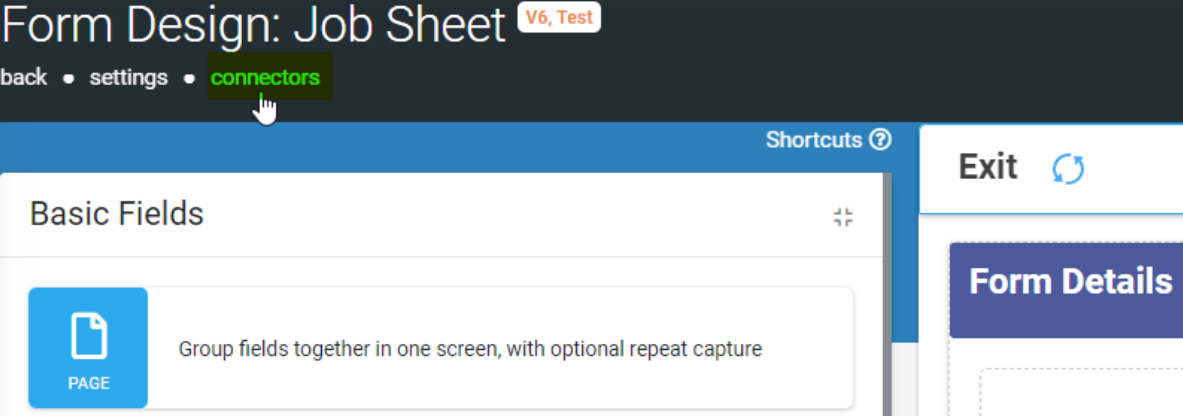Click the dashed empty area under Form Details
The image size is (1183, 416).
click(x=1081, y=393)
